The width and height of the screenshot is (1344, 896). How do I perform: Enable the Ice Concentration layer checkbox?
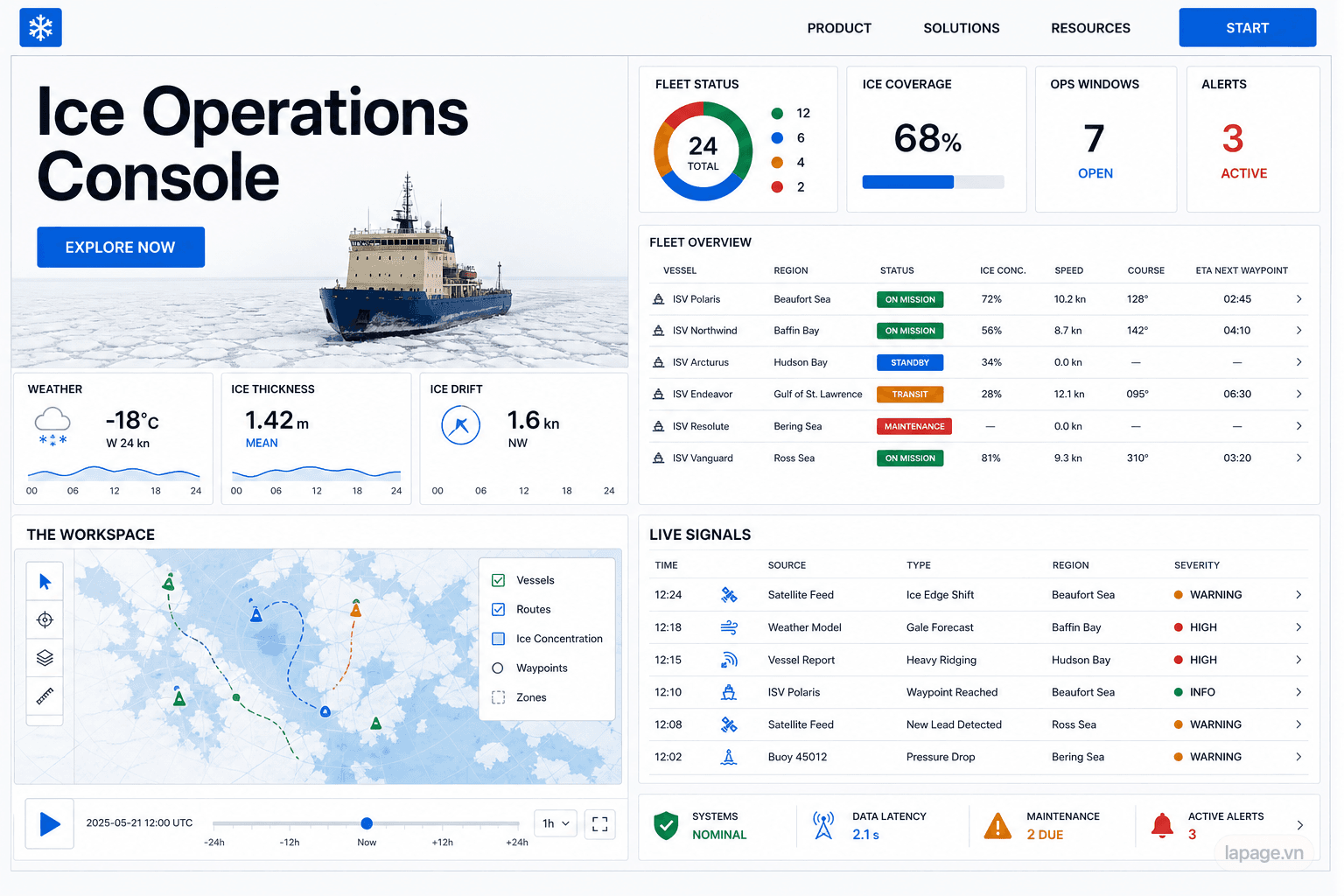pos(498,639)
